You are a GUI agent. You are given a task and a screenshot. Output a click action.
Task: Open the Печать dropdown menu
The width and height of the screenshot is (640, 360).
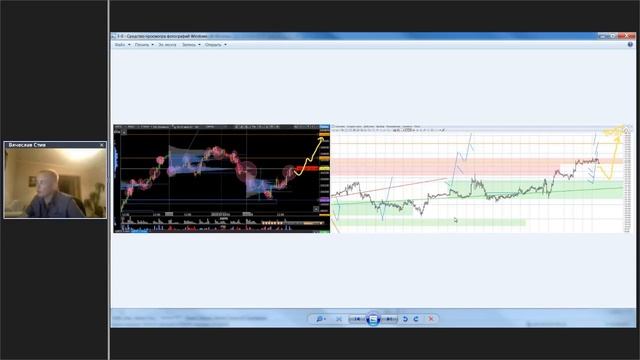[144, 44]
